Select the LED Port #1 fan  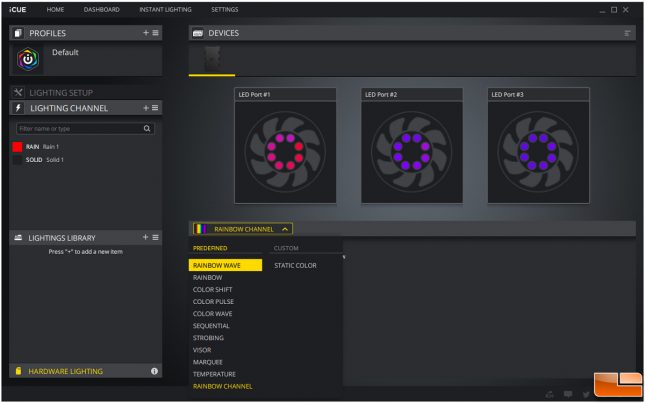pos(285,152)
